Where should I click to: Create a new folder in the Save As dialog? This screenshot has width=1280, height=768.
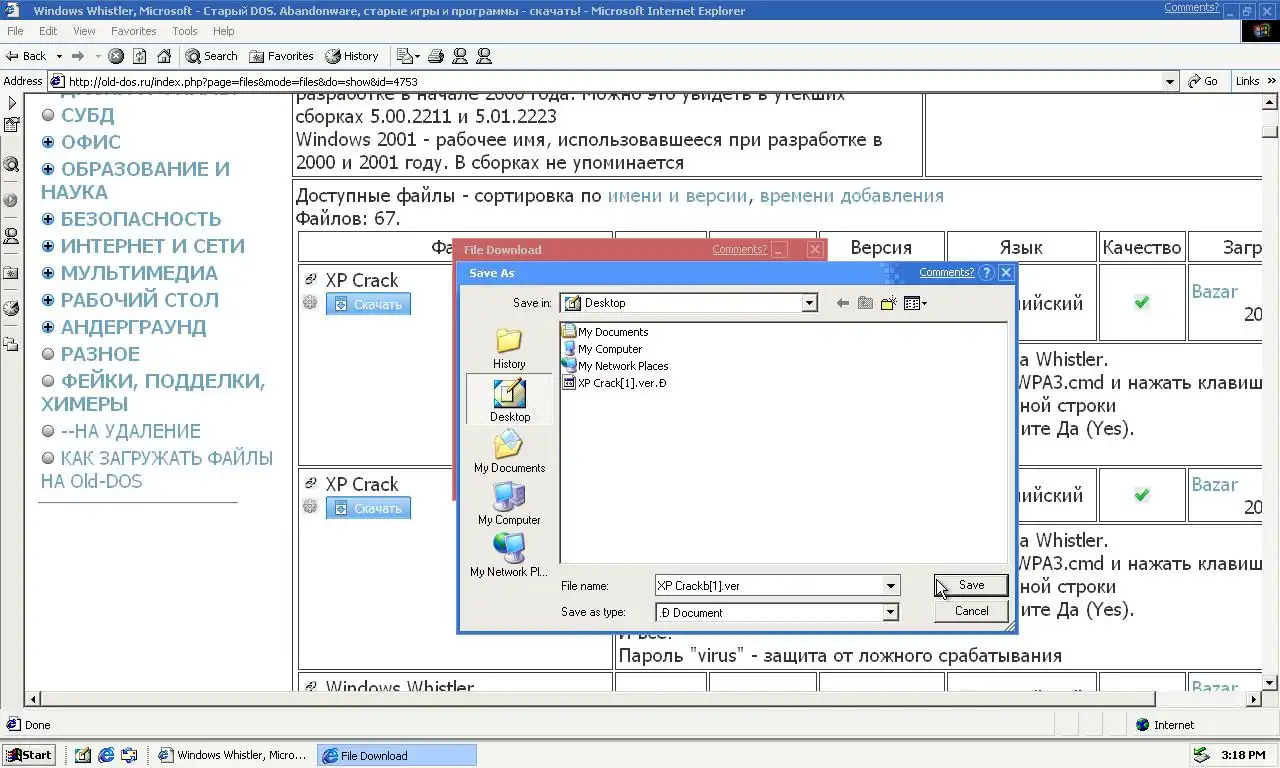pos(888,303)
